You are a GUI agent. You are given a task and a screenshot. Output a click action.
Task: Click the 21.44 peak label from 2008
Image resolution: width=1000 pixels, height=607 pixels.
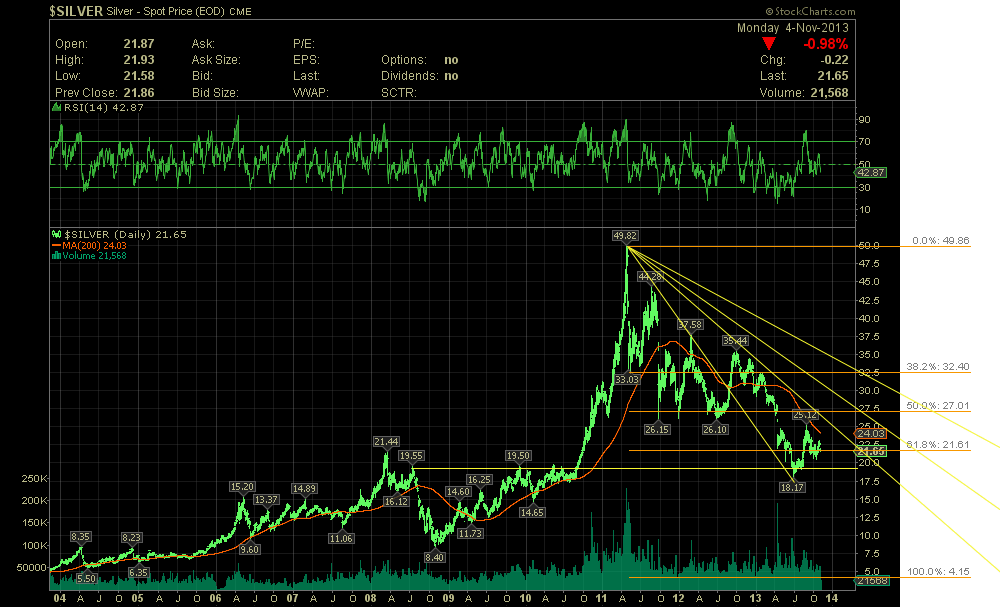(x=386, y=441)
